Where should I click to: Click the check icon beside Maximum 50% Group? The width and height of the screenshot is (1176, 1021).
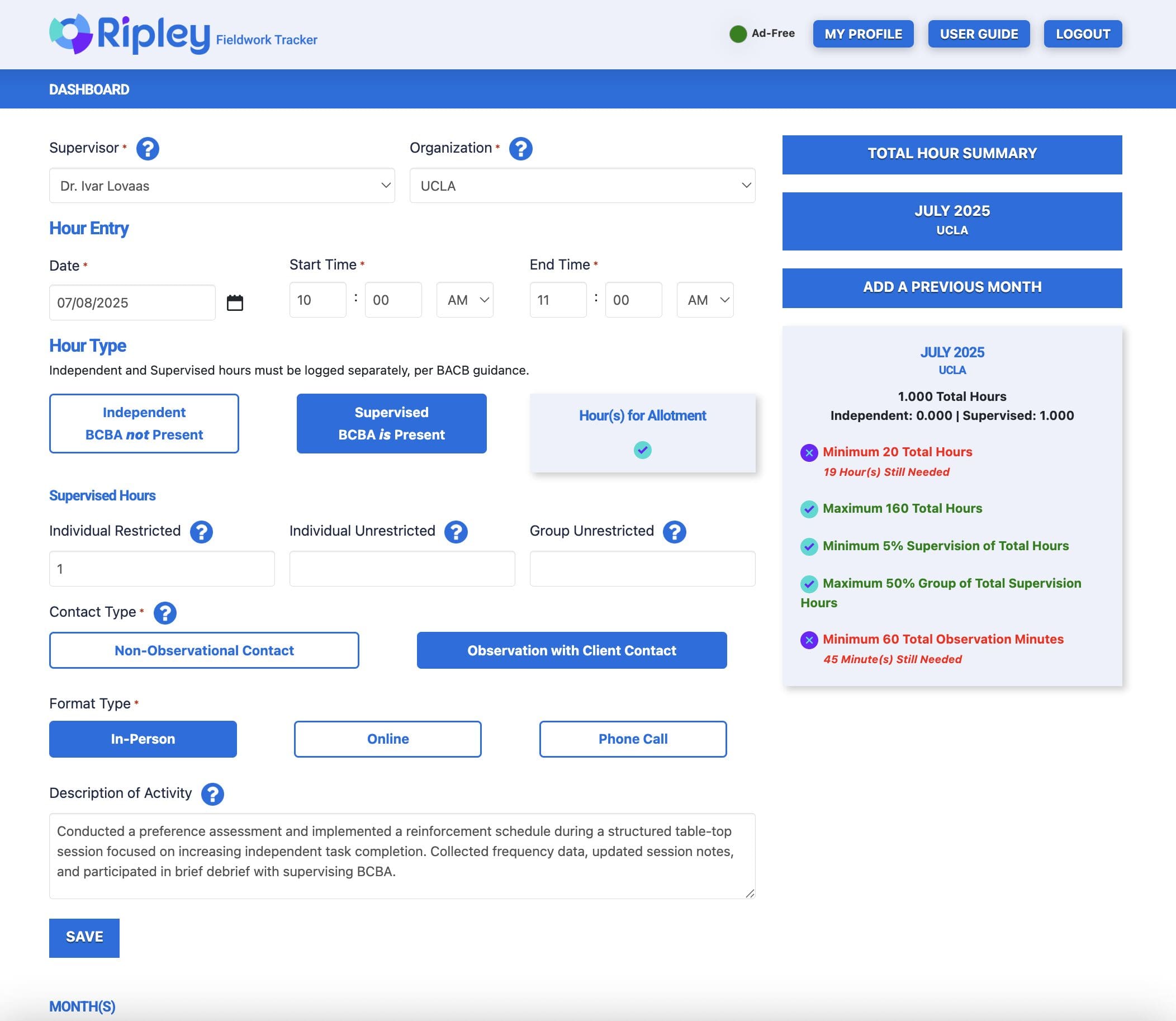pos(809,584)
